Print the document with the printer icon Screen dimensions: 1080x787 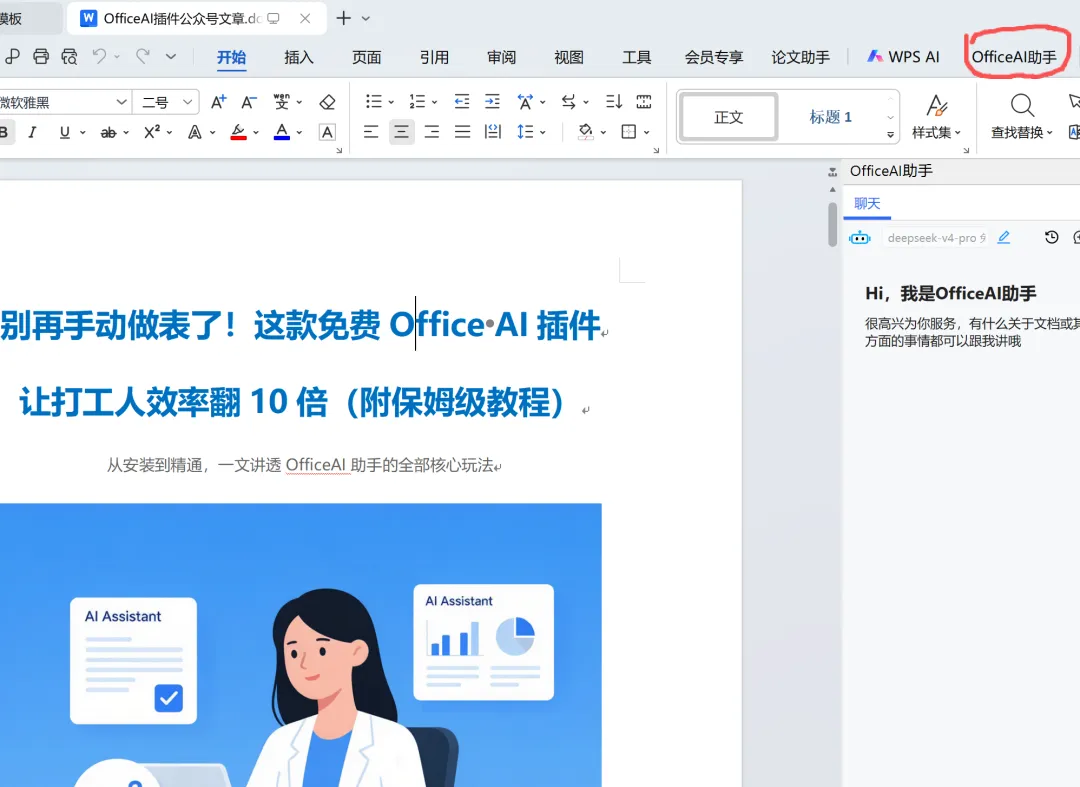pos(41,56)
